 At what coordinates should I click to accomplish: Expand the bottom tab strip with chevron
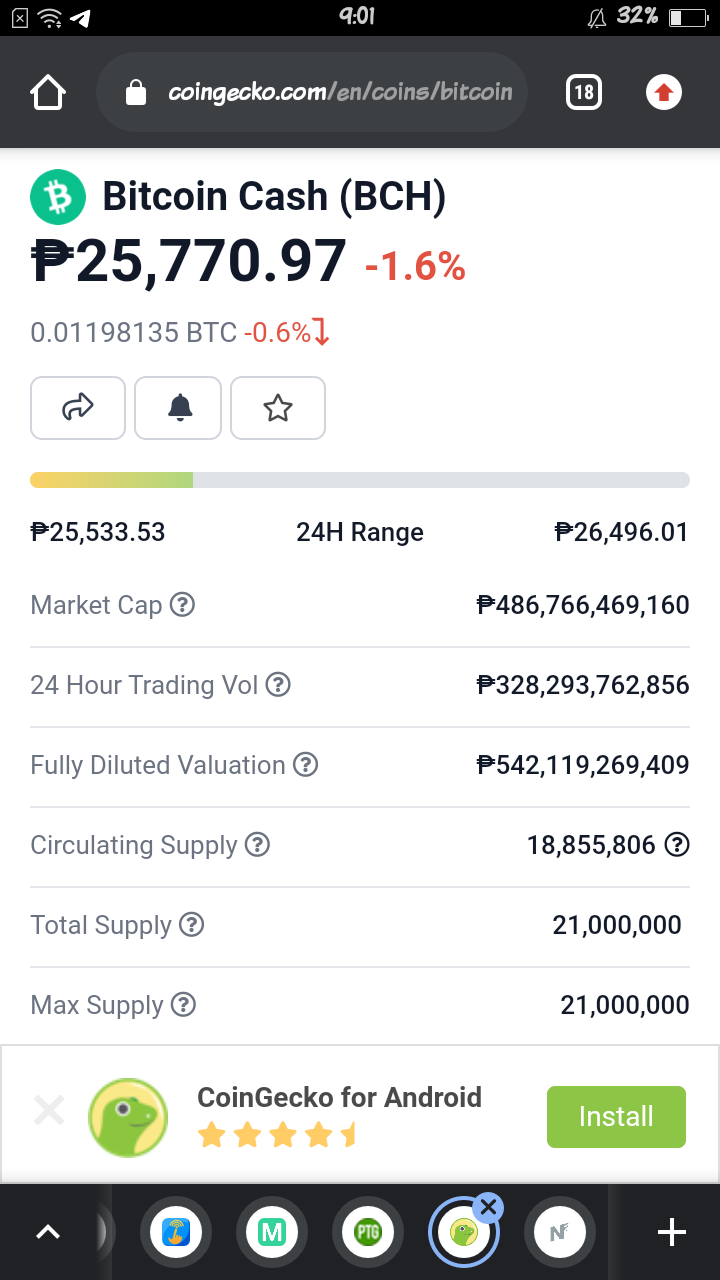(x=48, y=1233)
